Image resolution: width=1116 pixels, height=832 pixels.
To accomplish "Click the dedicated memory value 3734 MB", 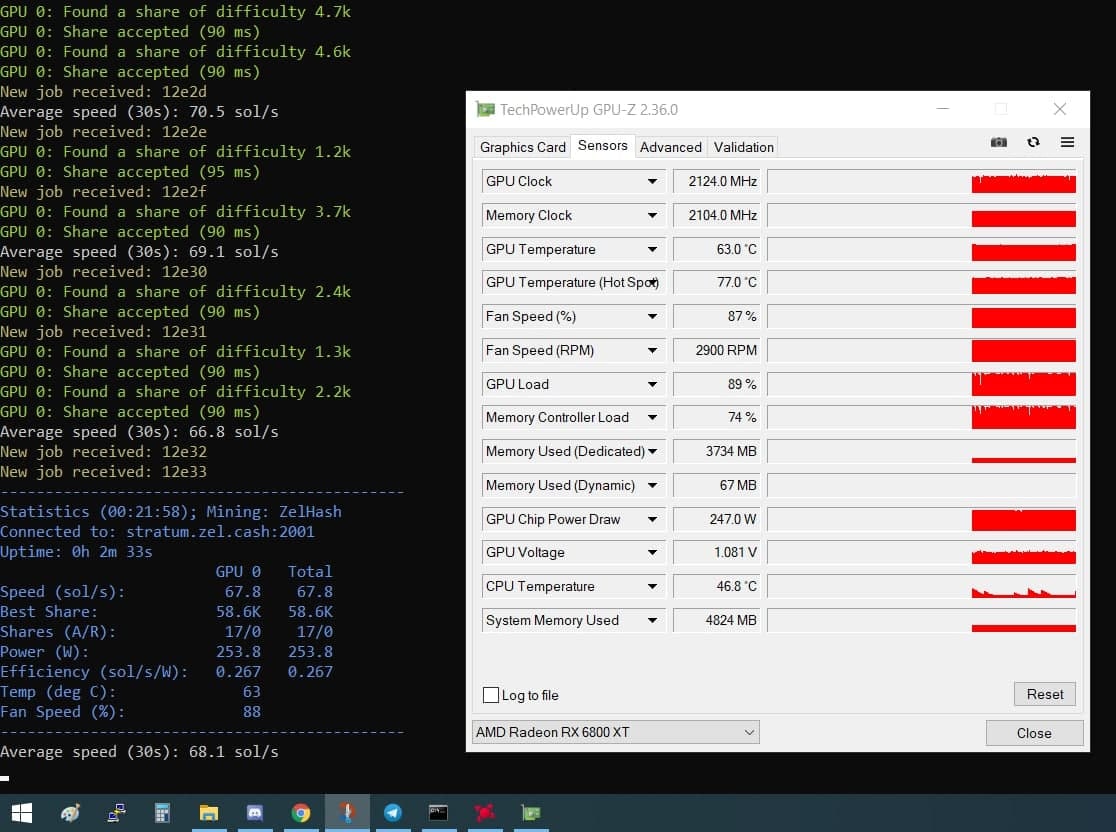I will coord(717,451).
